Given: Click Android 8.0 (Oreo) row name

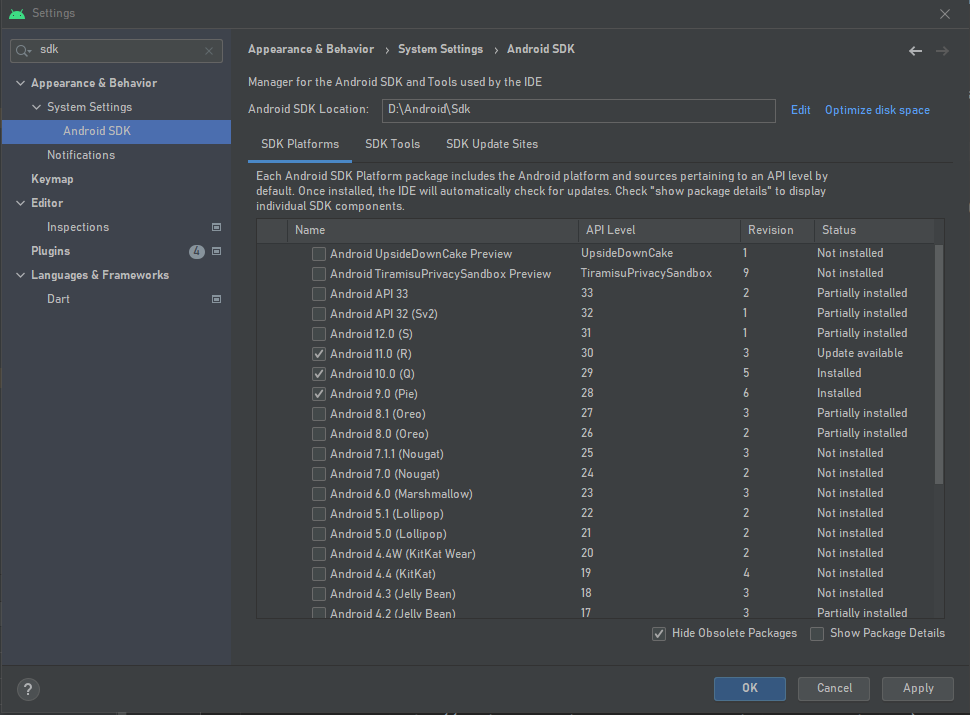Looking at the screenshot, I should [x=379, y=434].
